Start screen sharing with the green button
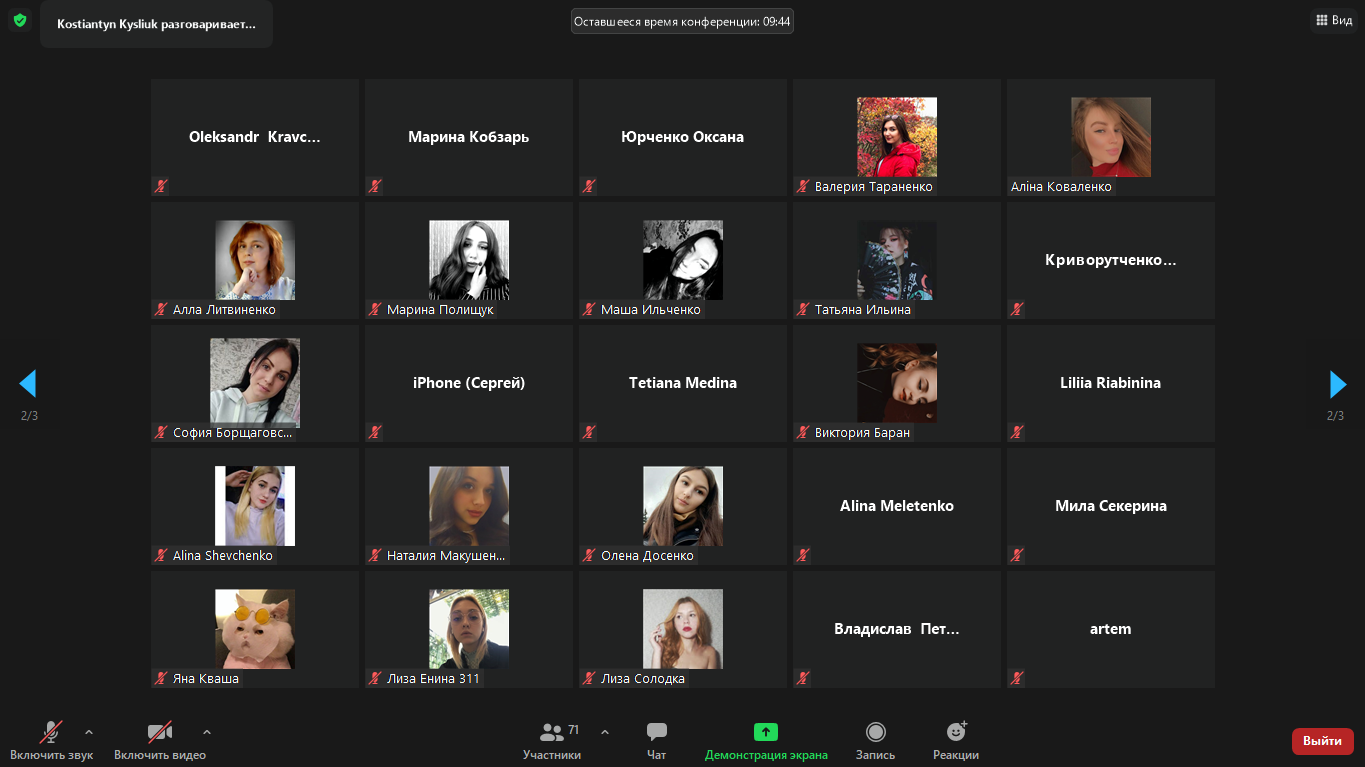The height and width of the screenshot is (767, 1365). (x=766, y=740)
